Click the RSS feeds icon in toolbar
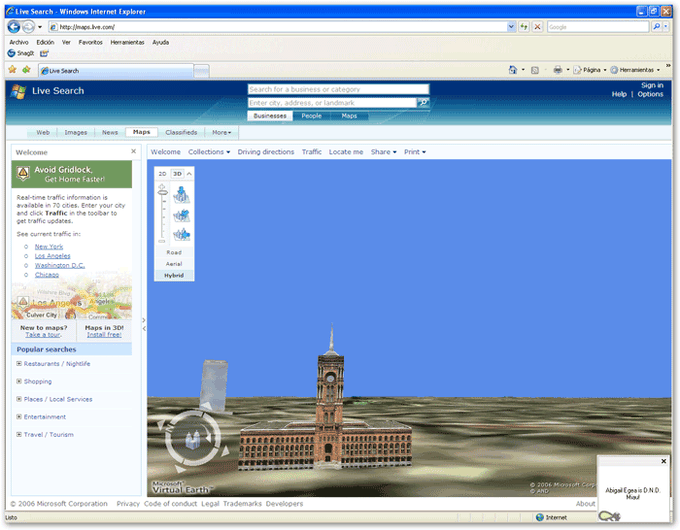 point(535,70)
